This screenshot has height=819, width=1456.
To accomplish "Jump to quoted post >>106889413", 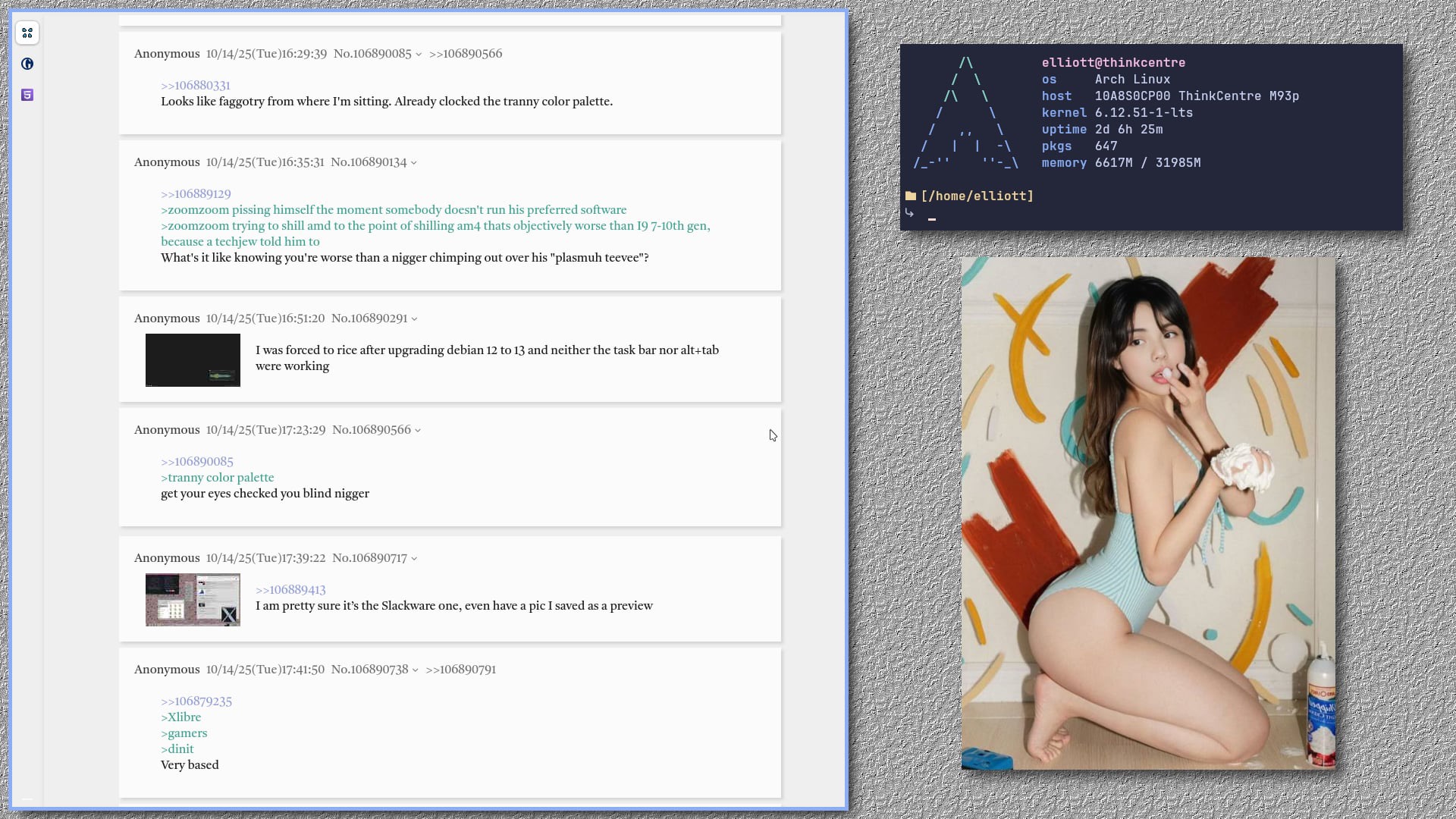I will (290, 590).
